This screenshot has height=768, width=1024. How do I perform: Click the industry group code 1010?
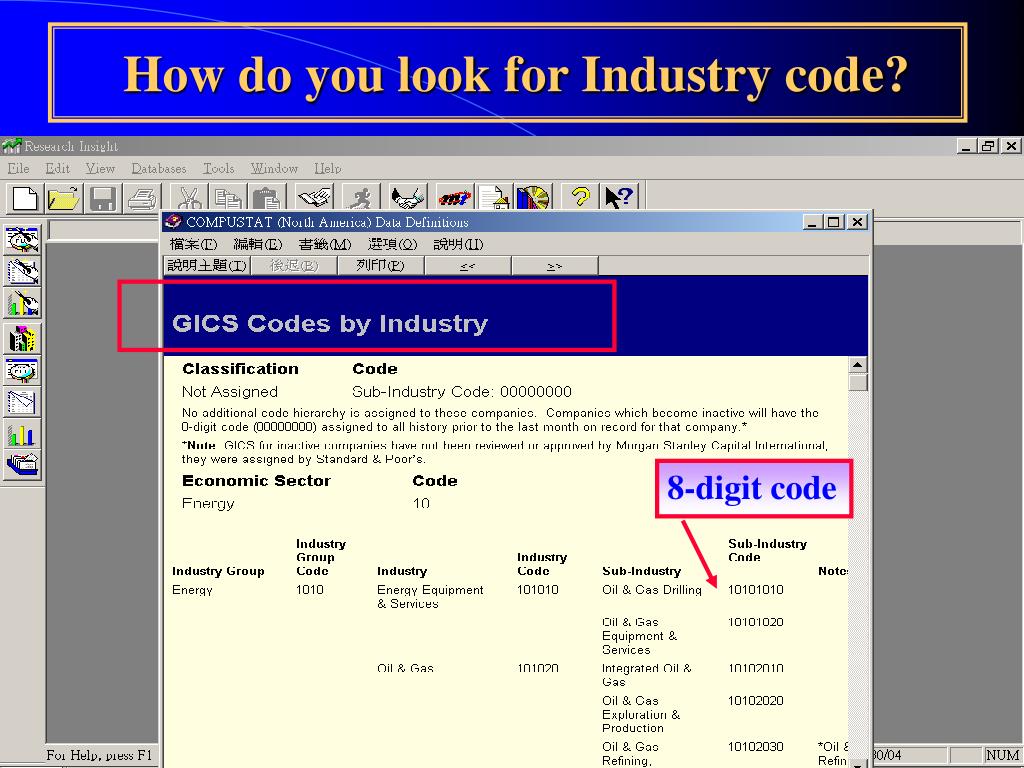(310, 590)
